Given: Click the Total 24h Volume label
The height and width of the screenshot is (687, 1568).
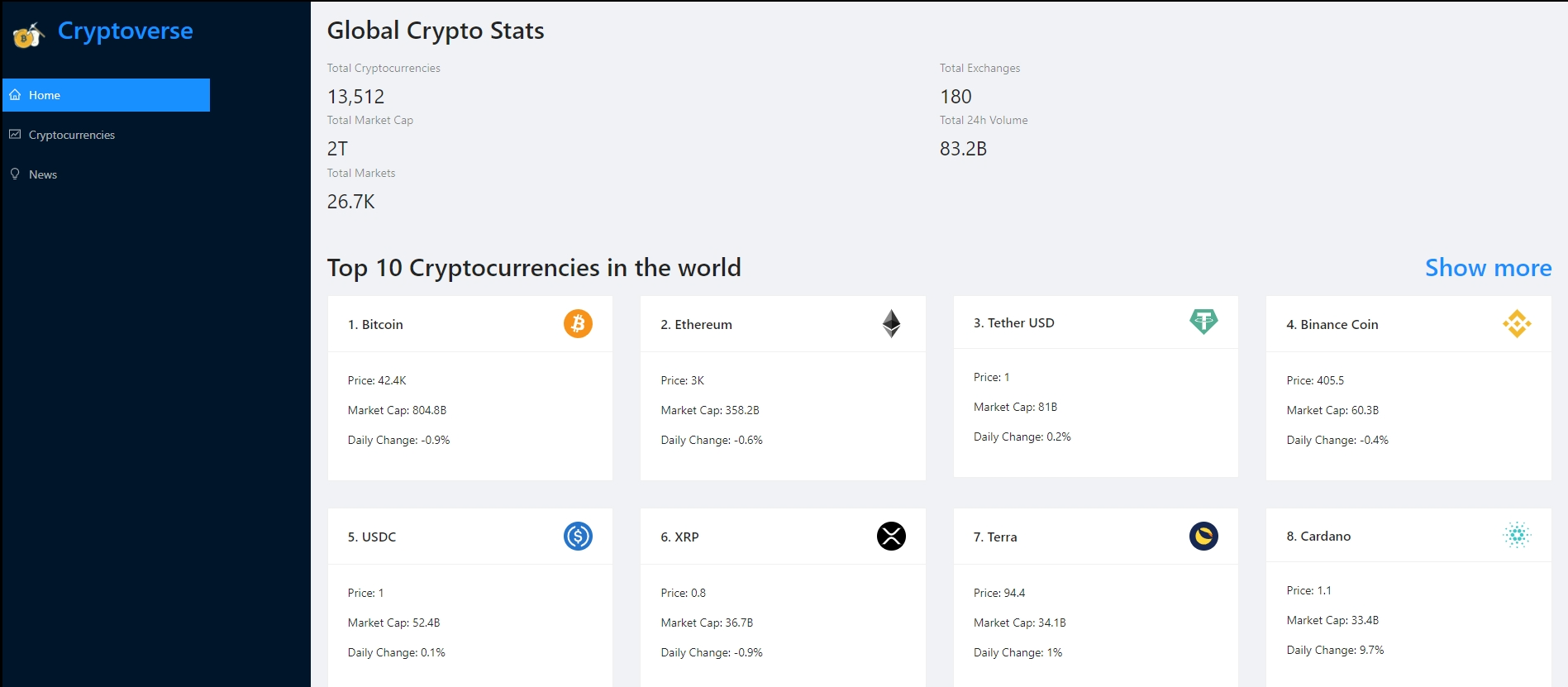Looking at the screenshot, I should tap(984, 121).
